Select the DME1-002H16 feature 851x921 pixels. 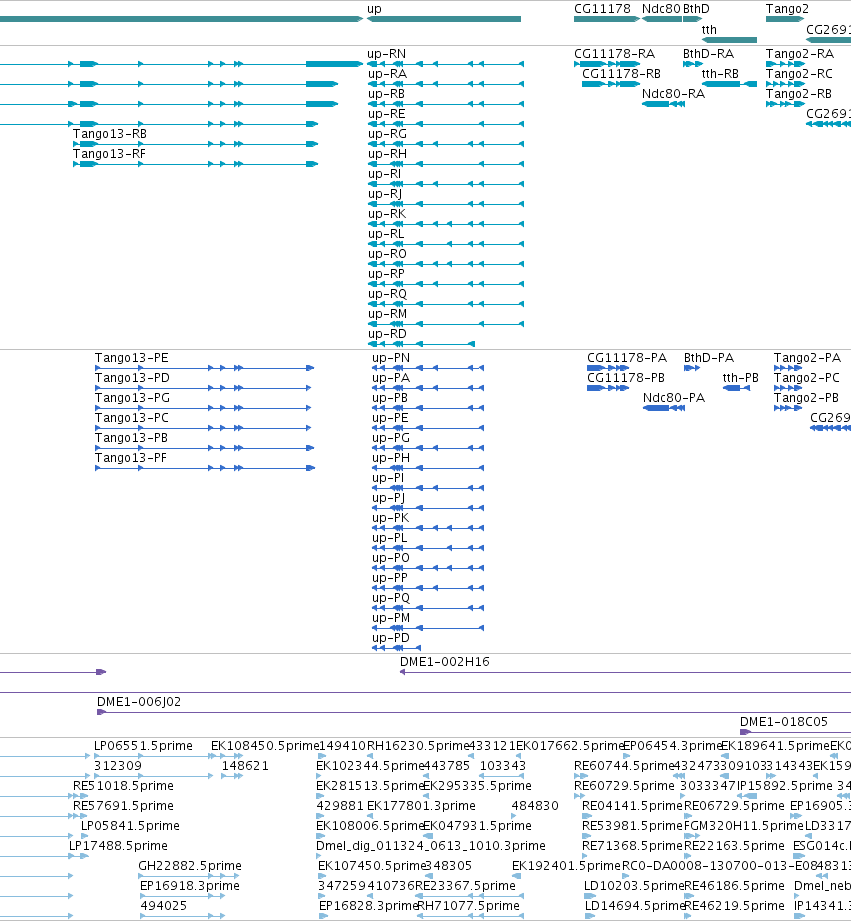click(625, 673)
